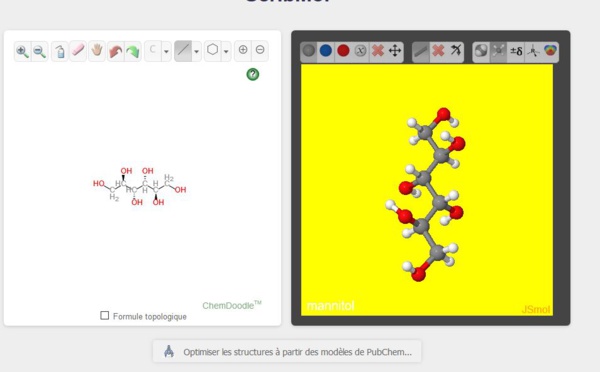
Task: Select the single bond line tool
Action: point(183,51)
